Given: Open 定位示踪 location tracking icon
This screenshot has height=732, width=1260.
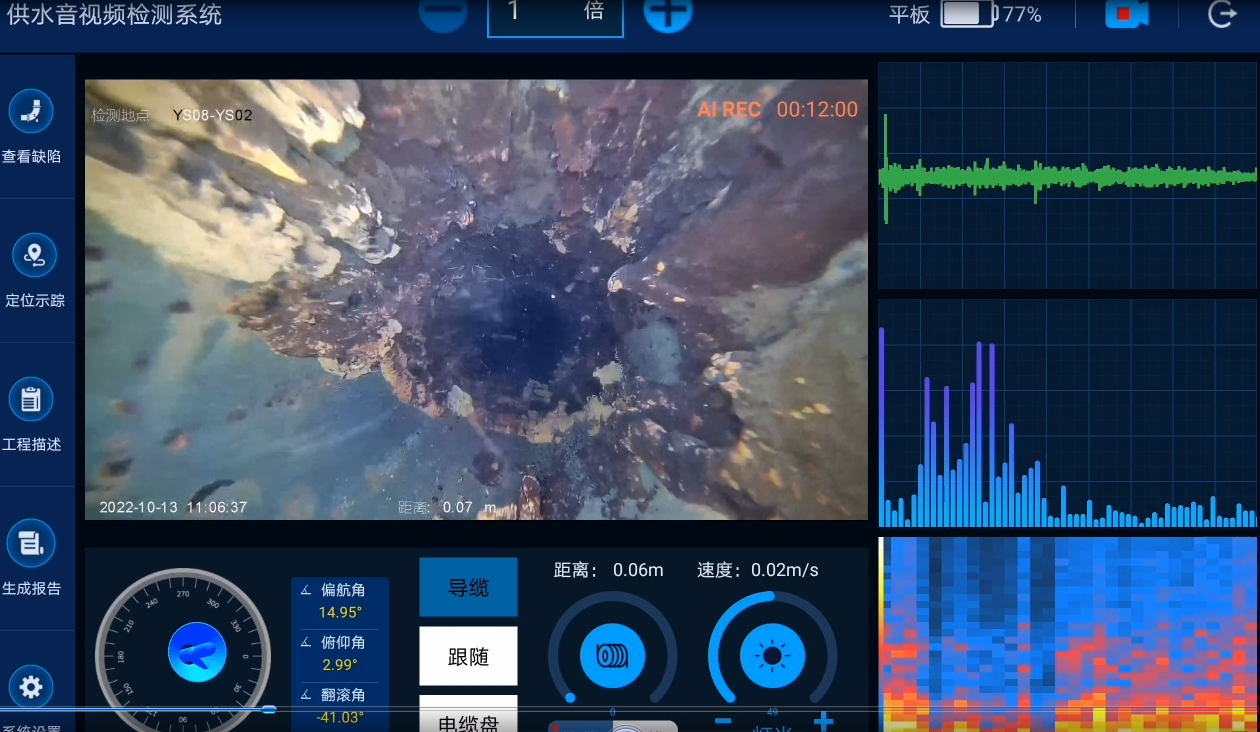Looking at the screenshot, I should click(x=34, y=255).
